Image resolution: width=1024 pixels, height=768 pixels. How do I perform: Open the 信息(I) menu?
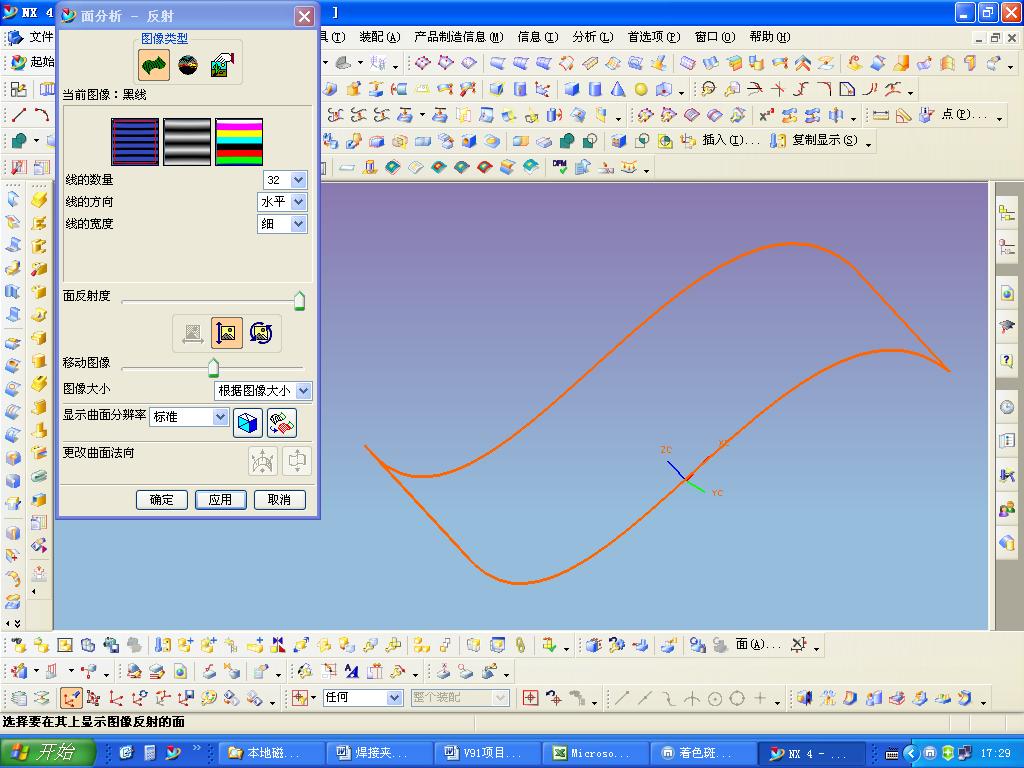tap(538, 37)
